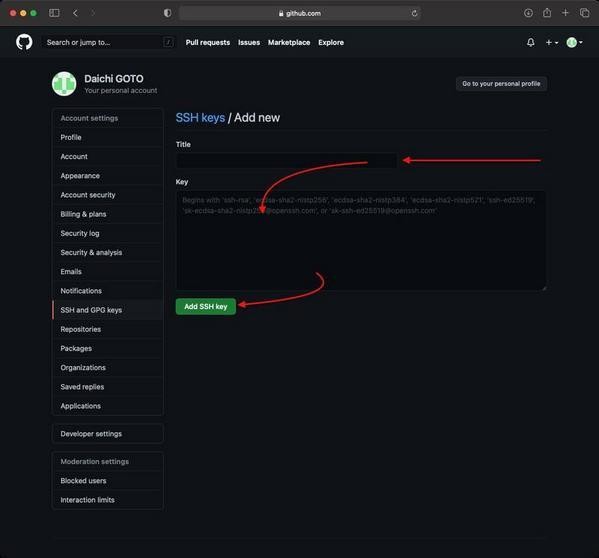
Task: Open Safari downloads icon
Action: [x=528, y=13]
